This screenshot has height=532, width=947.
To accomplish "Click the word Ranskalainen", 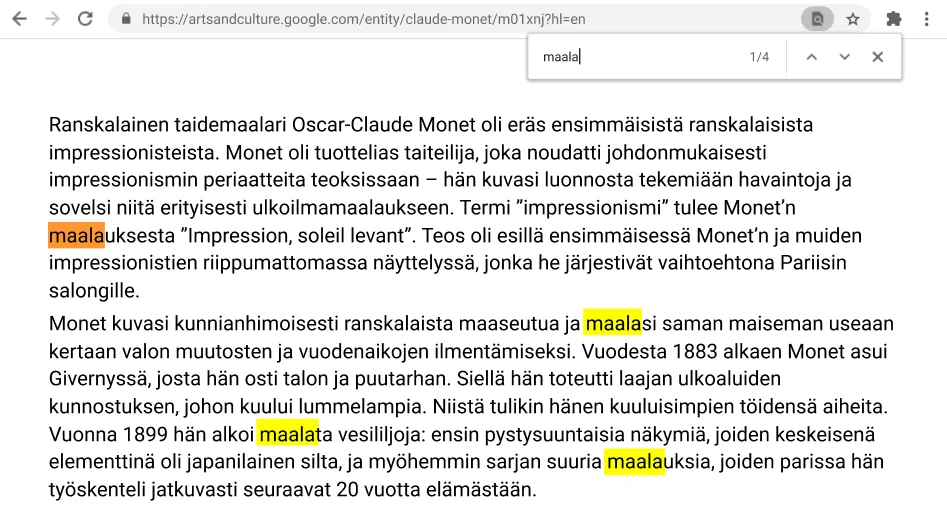I will [x=109, y=125].
